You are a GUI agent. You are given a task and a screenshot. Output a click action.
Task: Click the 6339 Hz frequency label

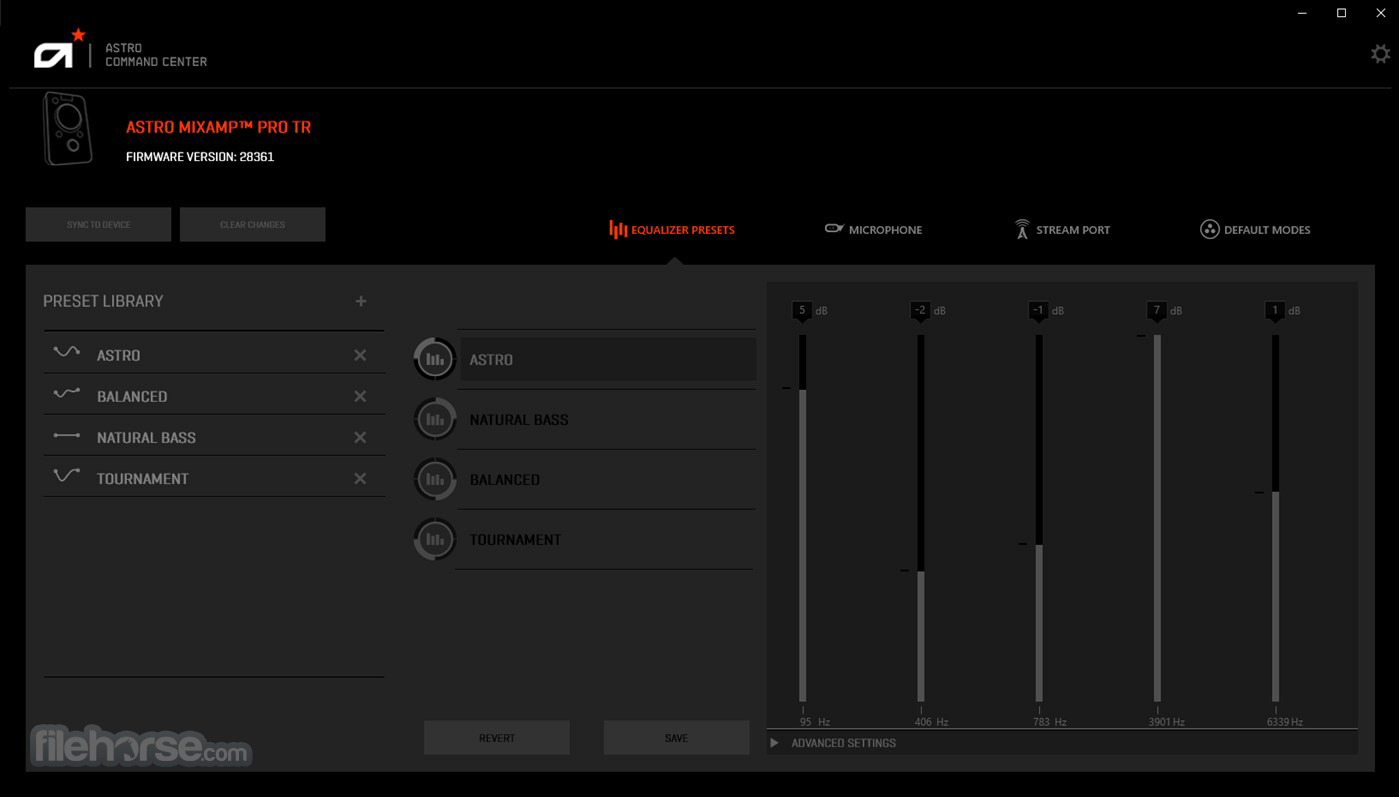(x=1285, y=722)
